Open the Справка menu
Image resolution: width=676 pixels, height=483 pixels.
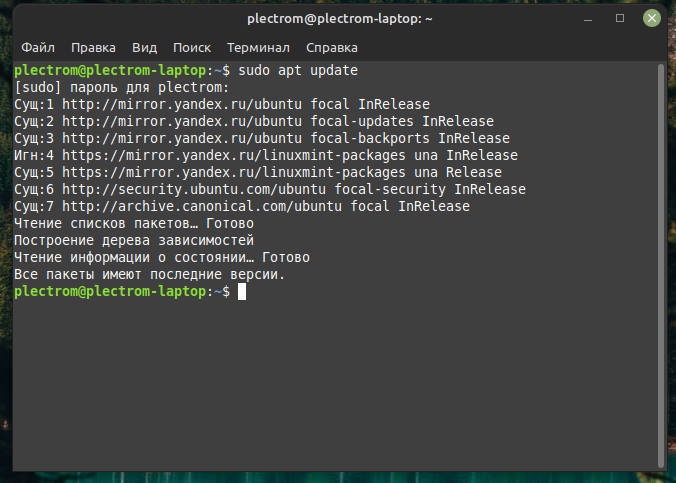tap(332, 47)
